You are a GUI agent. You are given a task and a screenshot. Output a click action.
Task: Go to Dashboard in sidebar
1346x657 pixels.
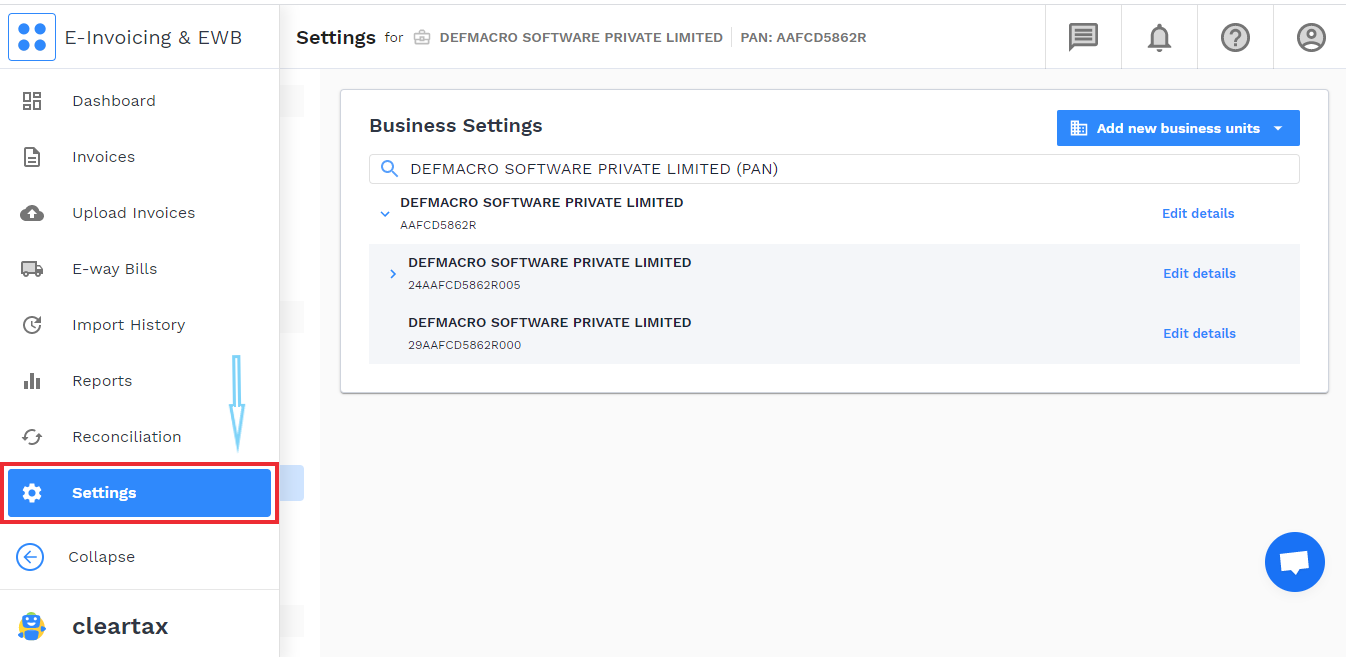[x=113, y=101]
